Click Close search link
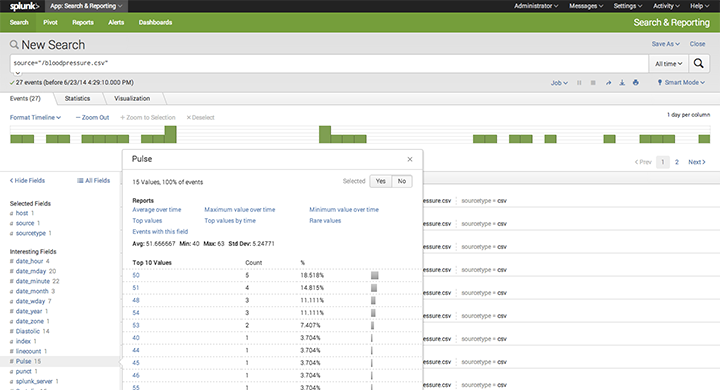This screenshot has height=390, width=720. click(x=697, y=44)
